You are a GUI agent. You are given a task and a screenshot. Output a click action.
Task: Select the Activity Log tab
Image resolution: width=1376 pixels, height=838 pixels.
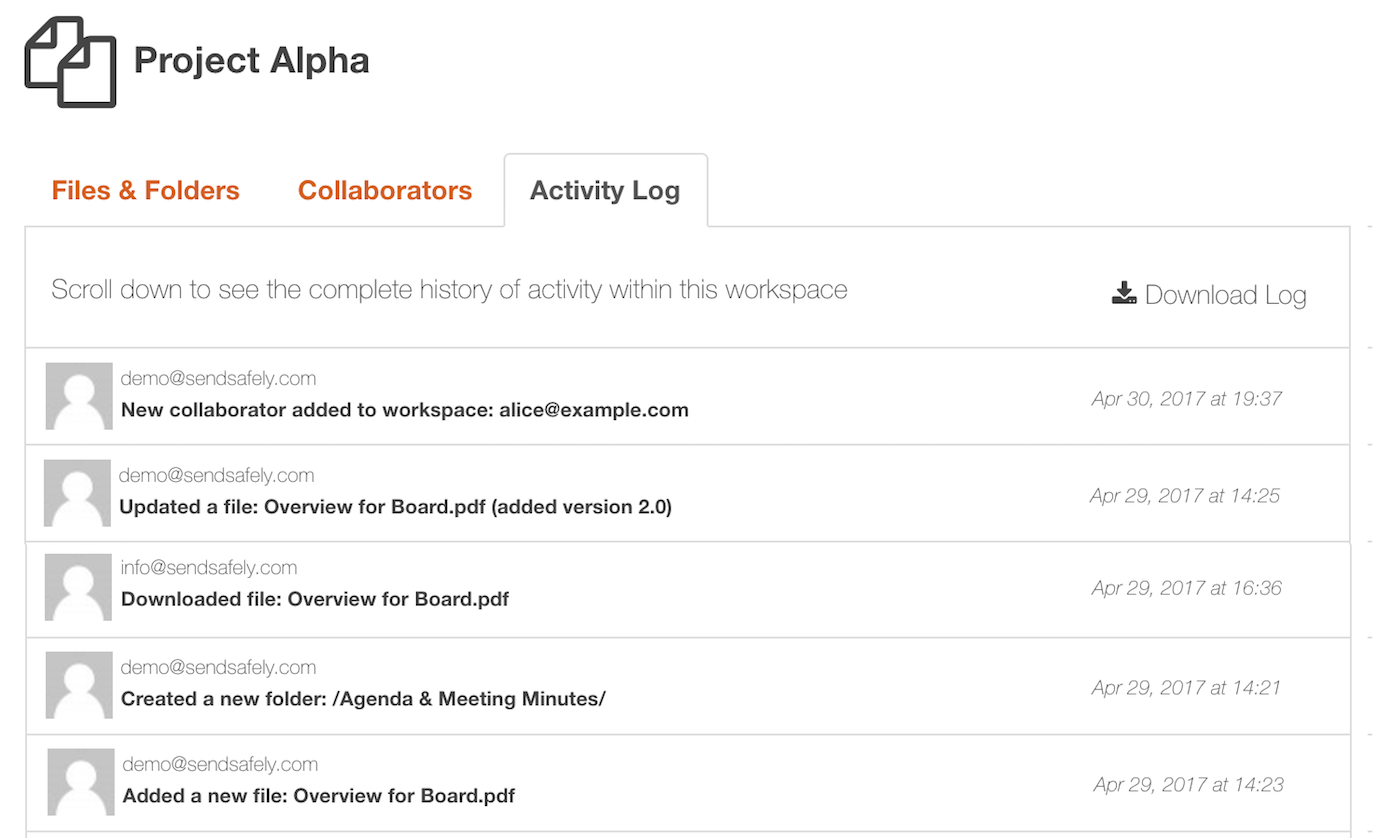point(605,190)
